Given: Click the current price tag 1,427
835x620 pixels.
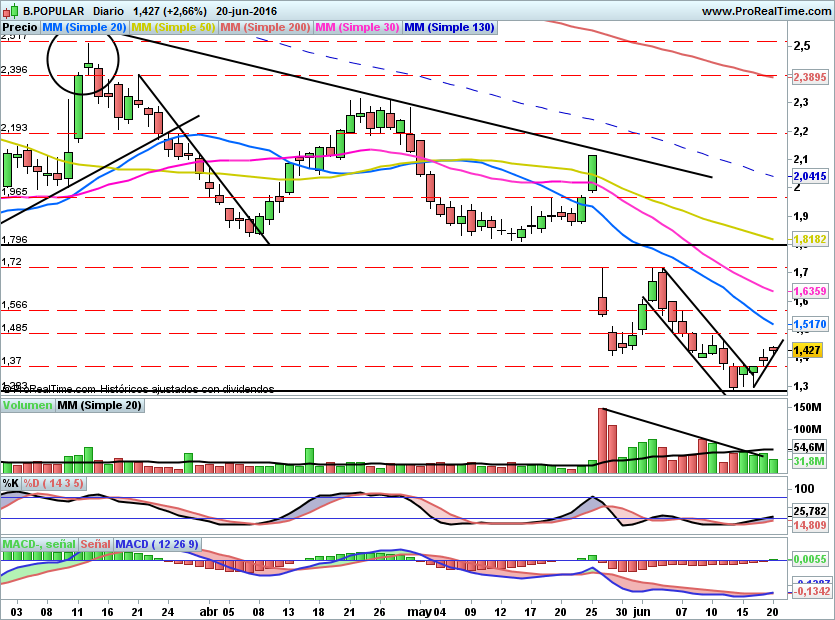Looking at the screenshot, I should (807, 350).
